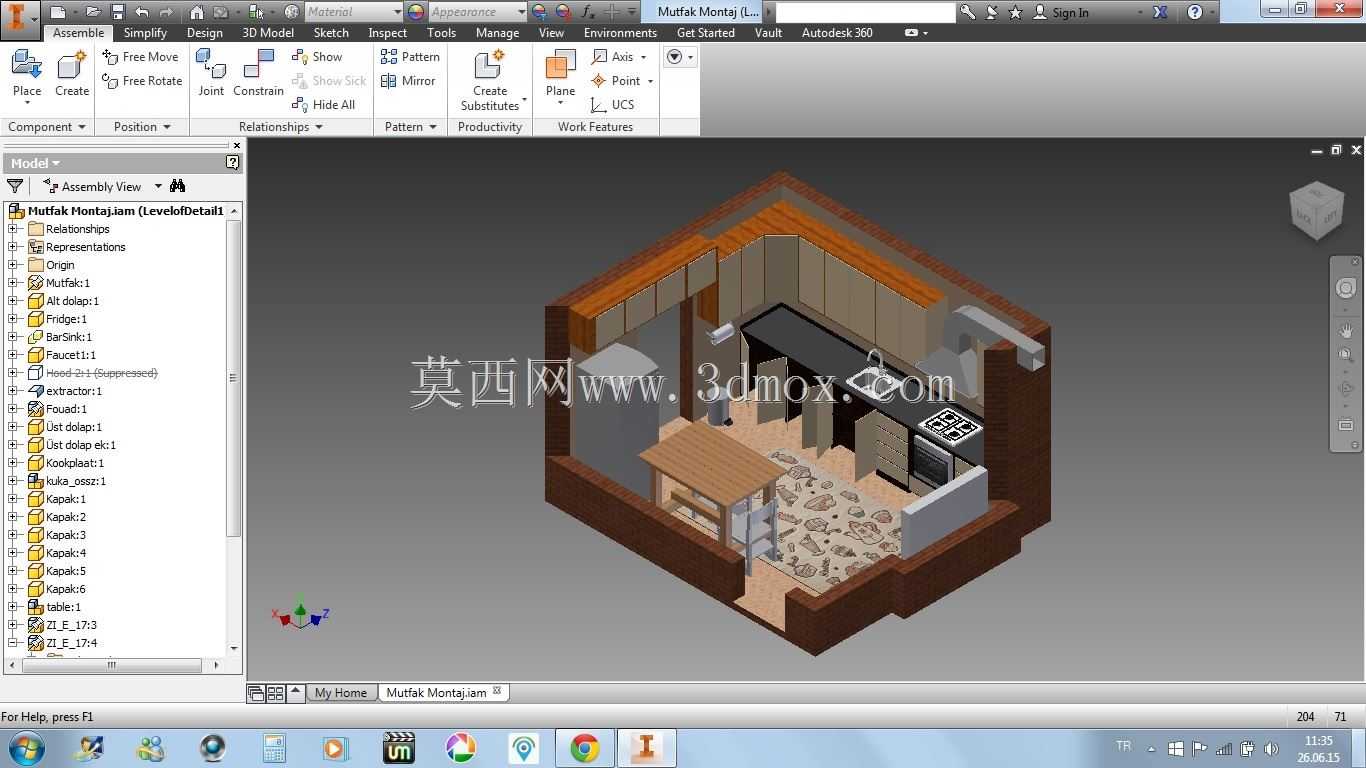The height and width of the screenshot is (768, 1366).
Task: Click the Windows Start button
Action: 26,748
